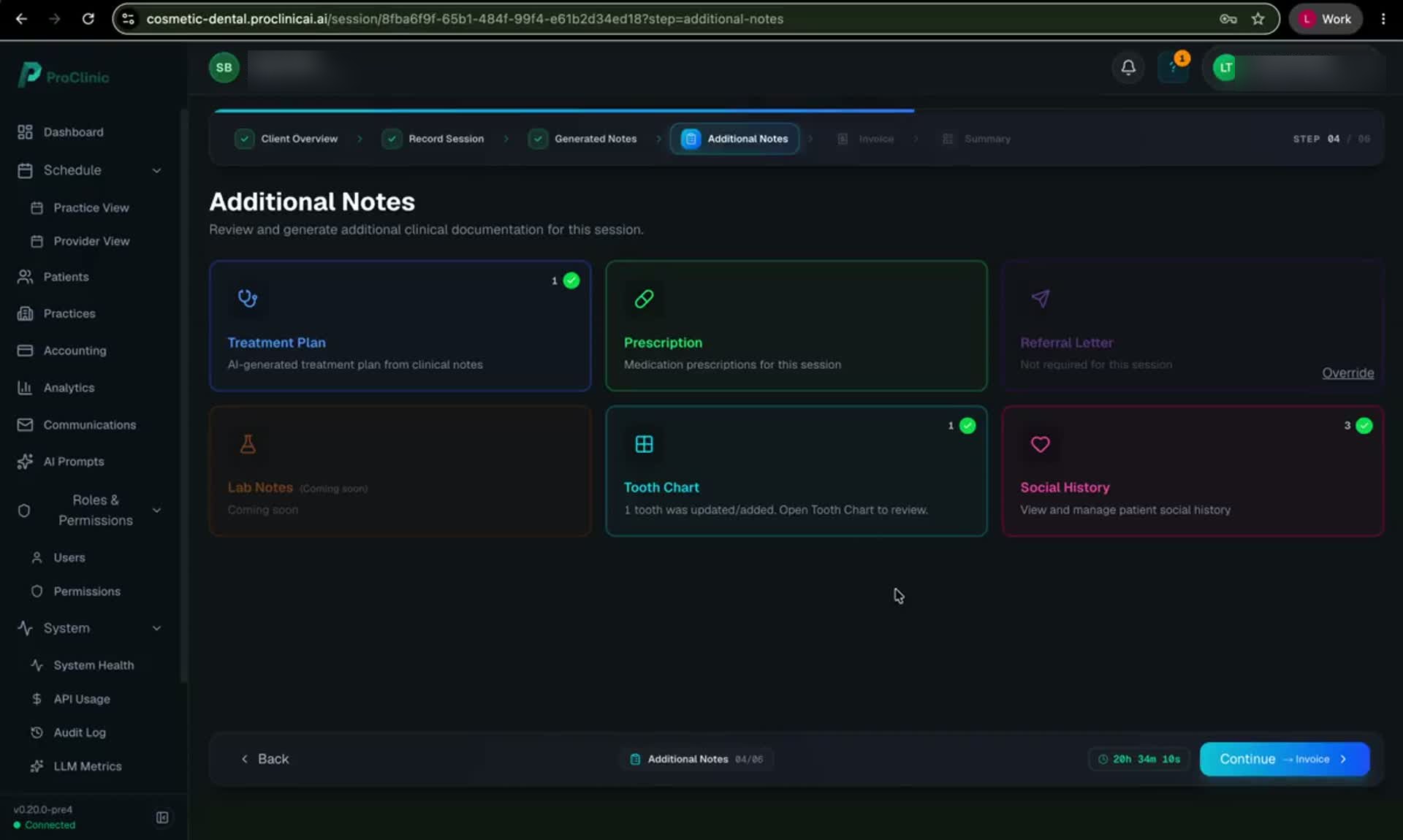1403x840 pixels.
Task: Collapse the Roles & Permissions chevron
Action: [156, 511]
